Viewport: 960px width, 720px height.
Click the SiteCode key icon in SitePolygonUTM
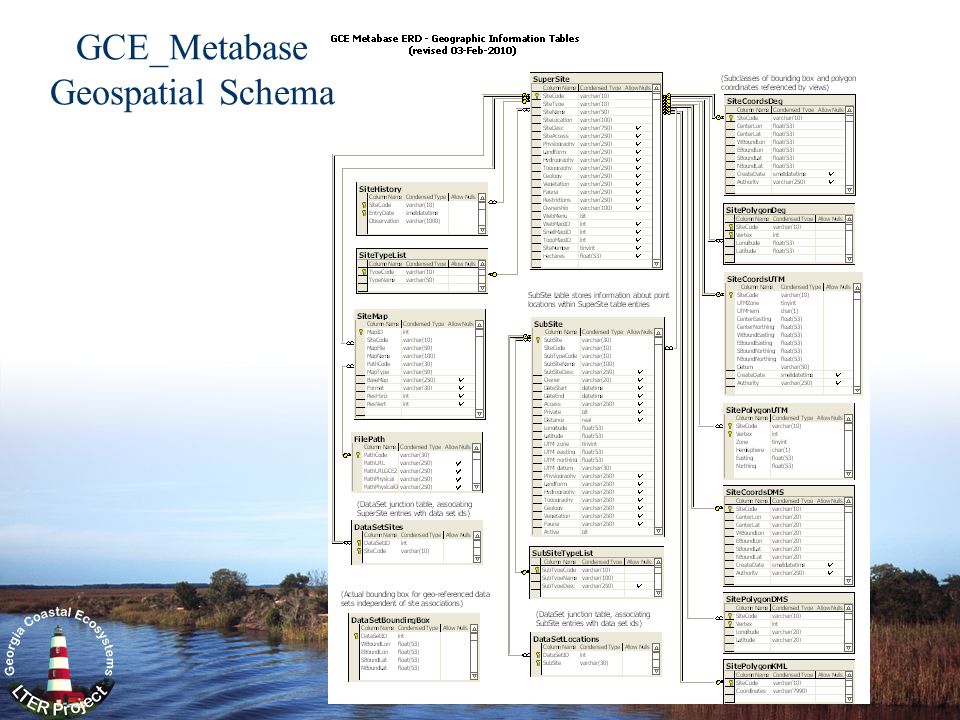click(x=730, y=426)
